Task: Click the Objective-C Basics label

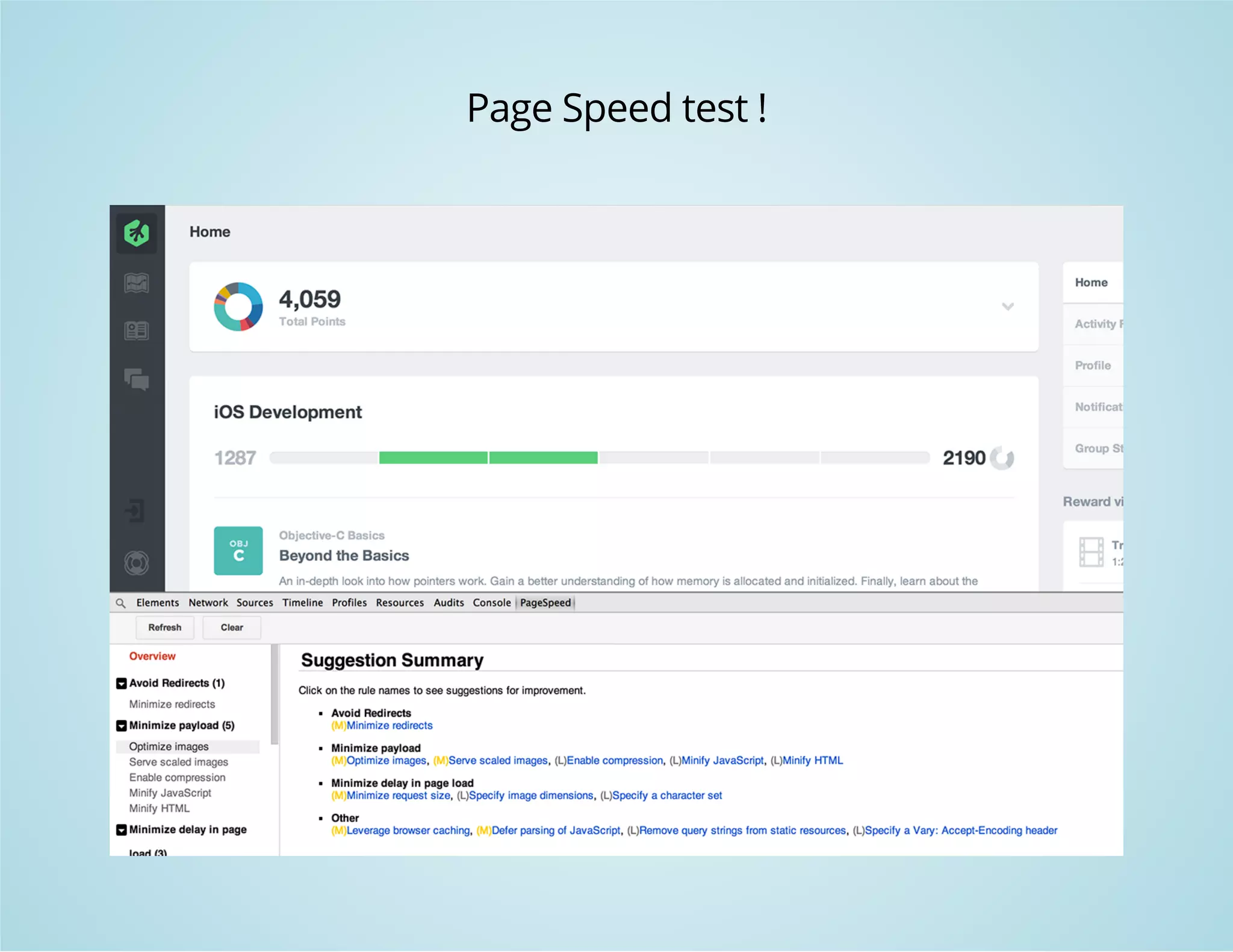Action: (x=332, y=535)
